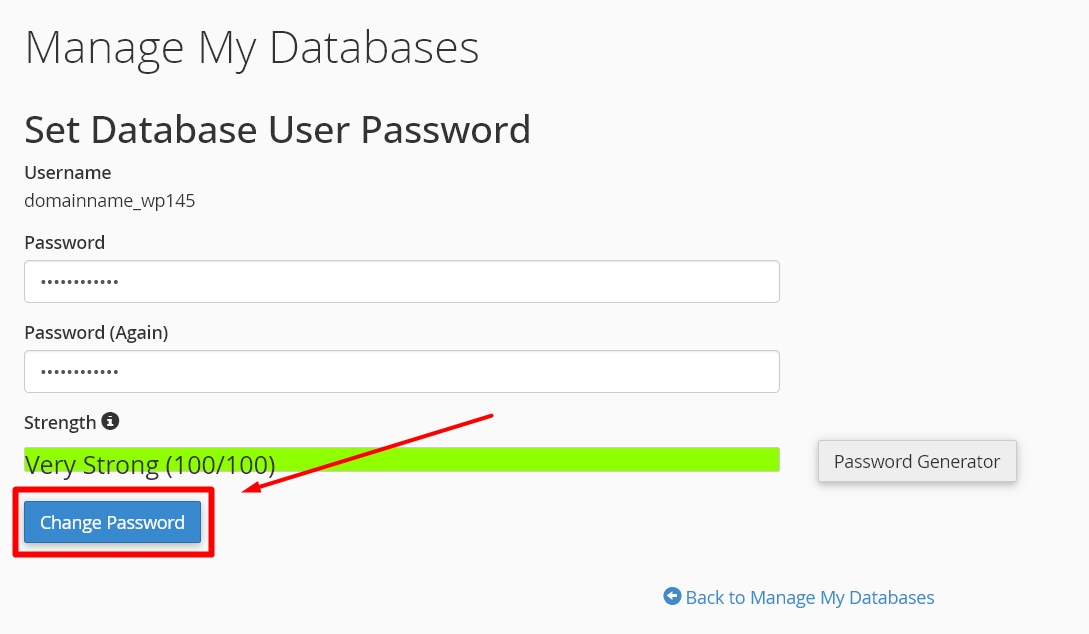Screen dimensions: 1089x634
Task: Select the green 100/100 progress indicator
Action: 400,459
